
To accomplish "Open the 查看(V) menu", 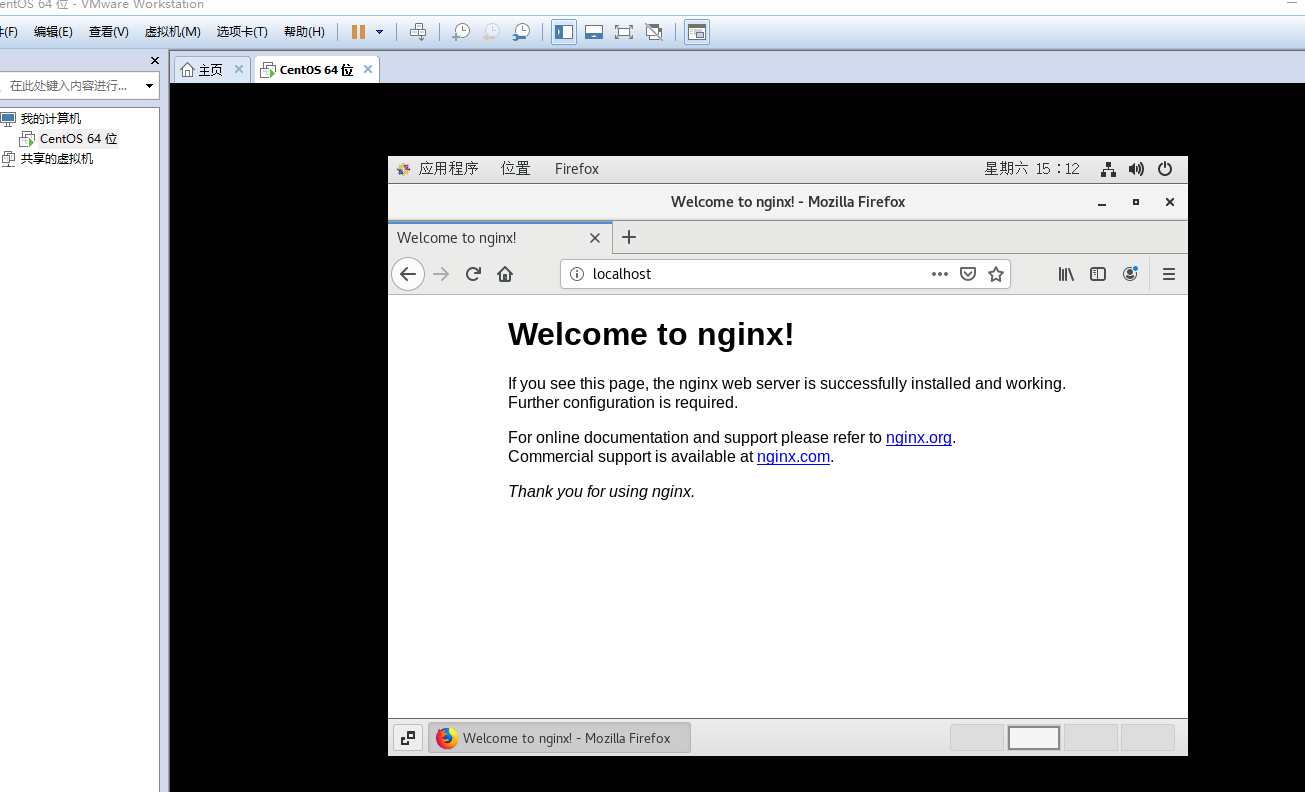I will pos(108,32).
